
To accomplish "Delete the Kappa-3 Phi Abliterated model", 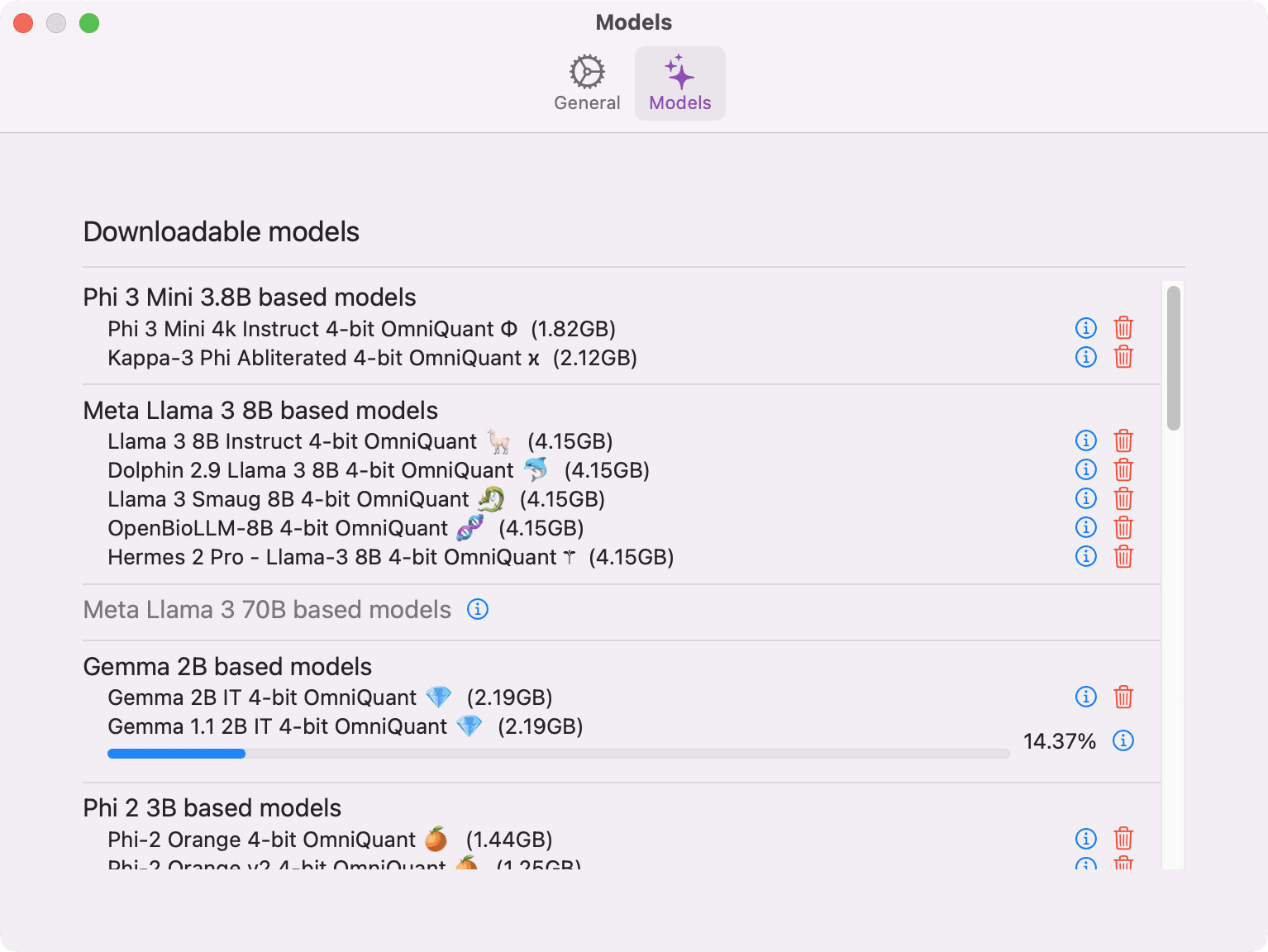I will click(x=1123, y=357).
